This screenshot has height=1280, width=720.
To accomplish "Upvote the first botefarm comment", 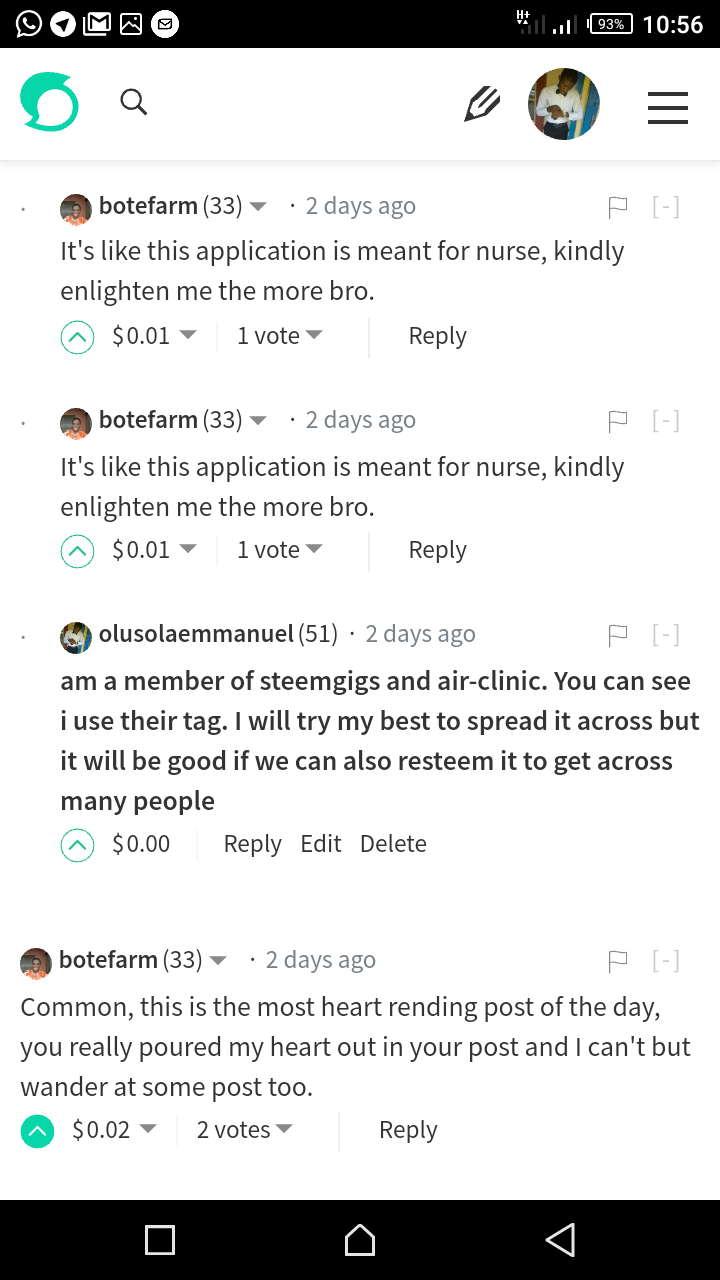I will 77,337.
